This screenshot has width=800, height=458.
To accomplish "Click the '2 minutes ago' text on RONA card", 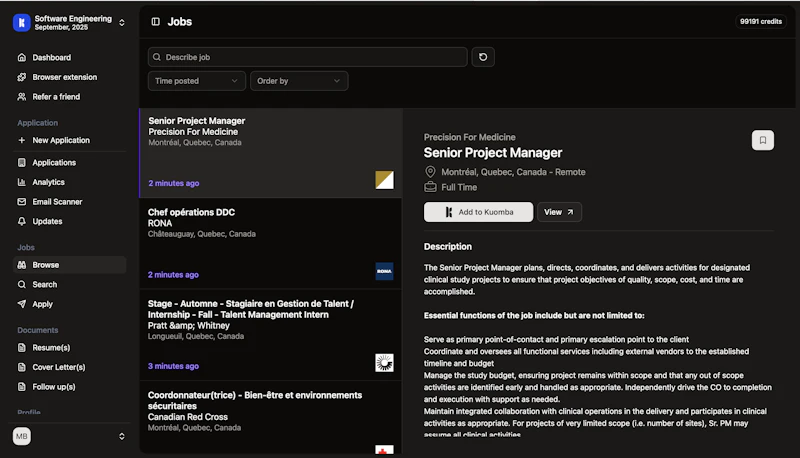I will pyautogui.click(x=173, y=274).
